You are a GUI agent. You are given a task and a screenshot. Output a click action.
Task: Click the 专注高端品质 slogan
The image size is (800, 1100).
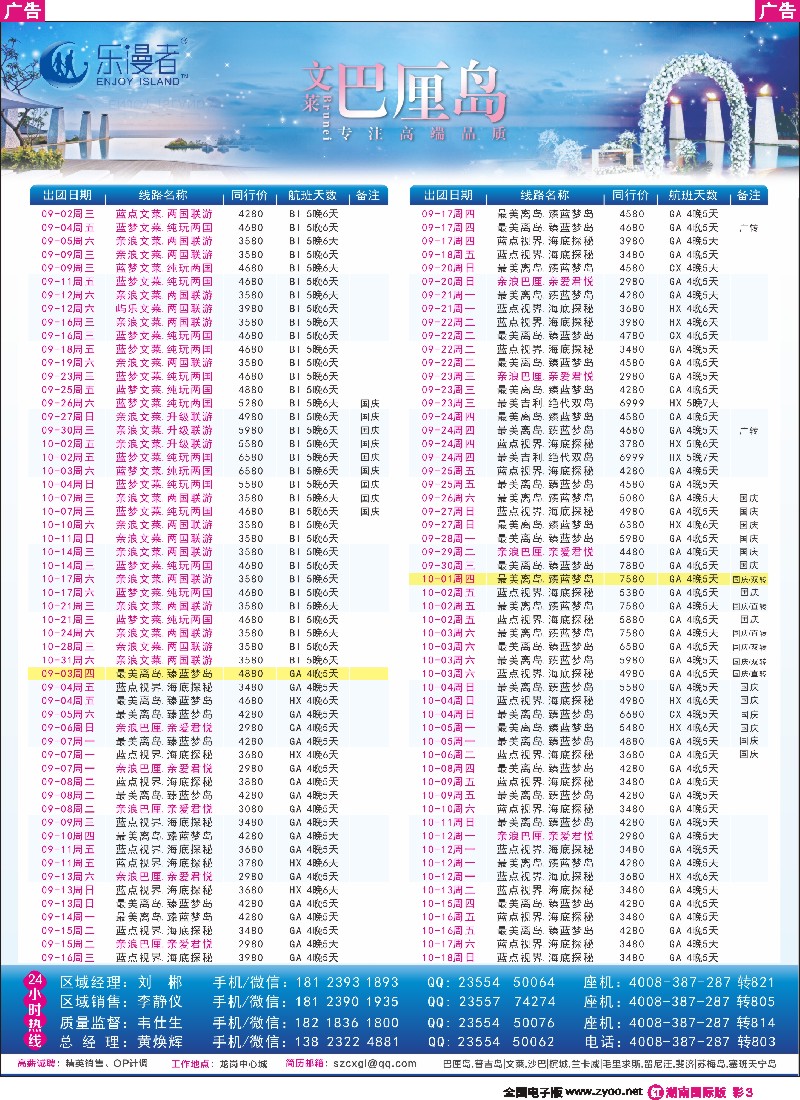click(x=422, y=134)
